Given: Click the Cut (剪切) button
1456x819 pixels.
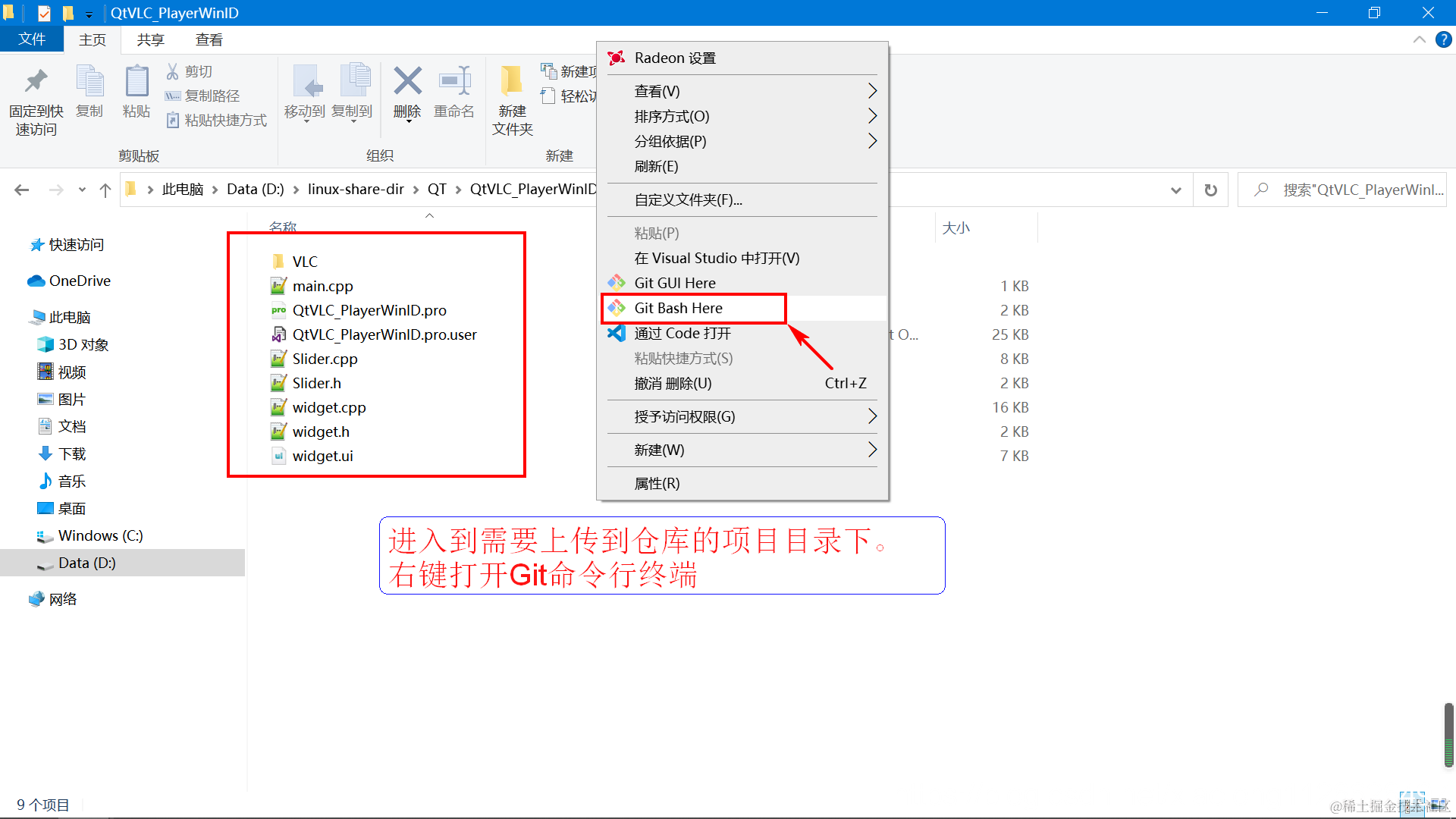Looking at the screenshot, I should tap(190, 71).
